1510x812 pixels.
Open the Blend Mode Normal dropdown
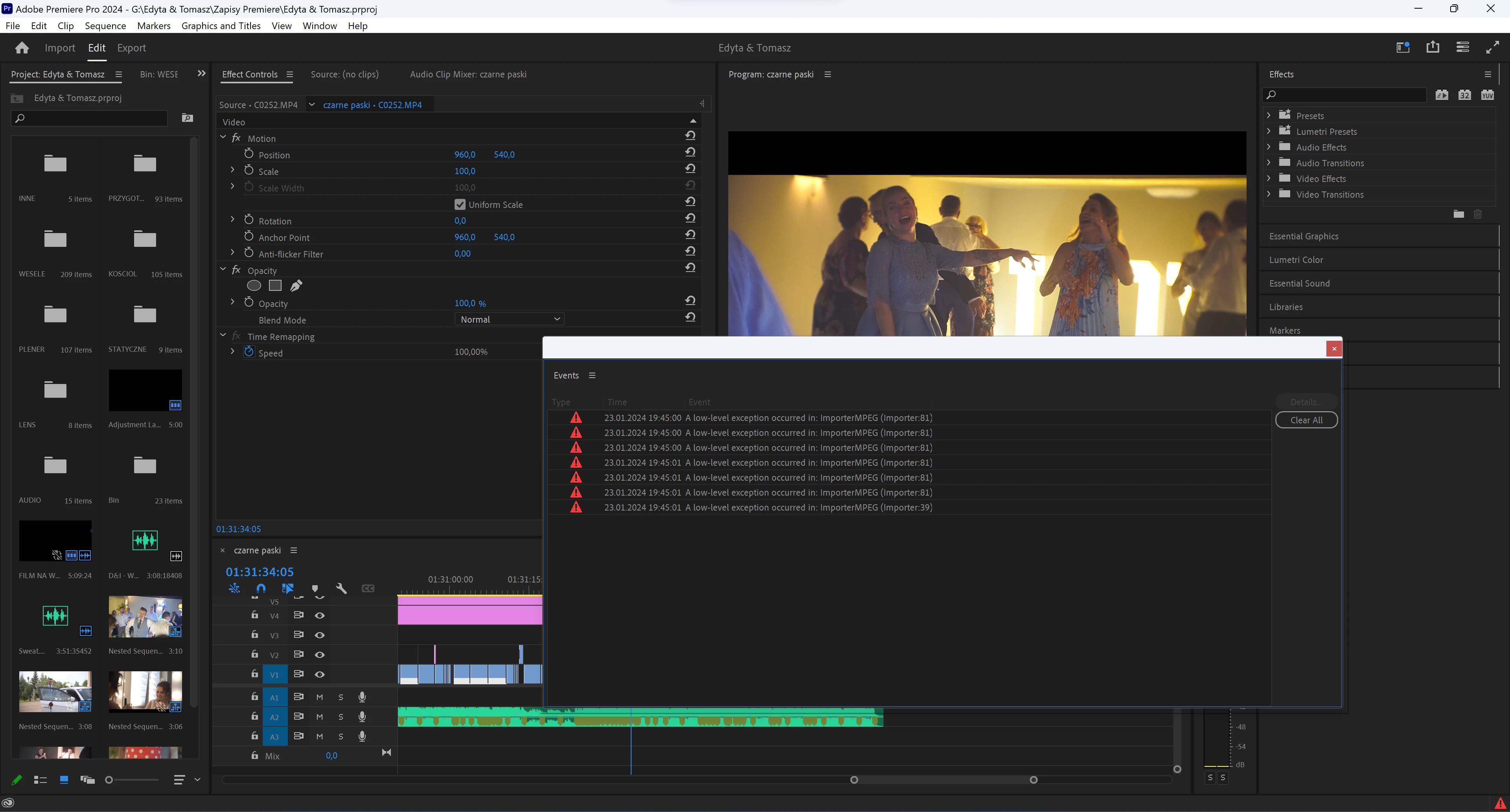pyautogui.click(x=509, y=319)
